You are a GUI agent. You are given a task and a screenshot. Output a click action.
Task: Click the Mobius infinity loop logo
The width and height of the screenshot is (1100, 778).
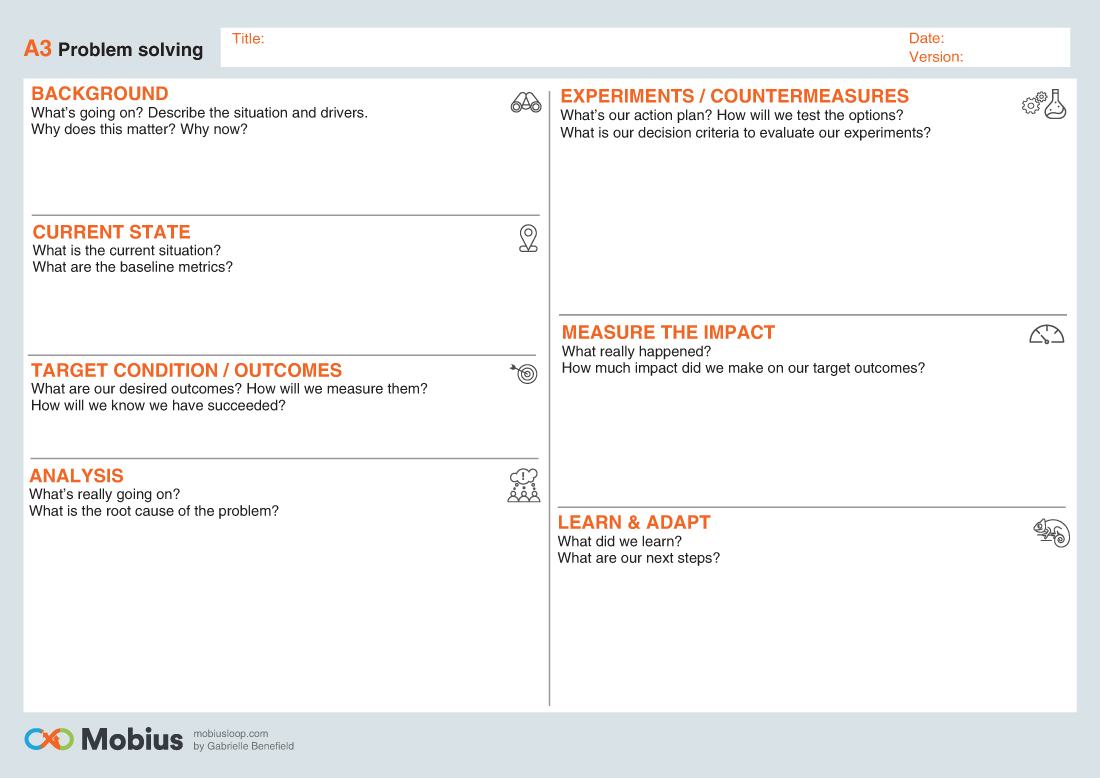pyautogui.click(x=49, y=739)
